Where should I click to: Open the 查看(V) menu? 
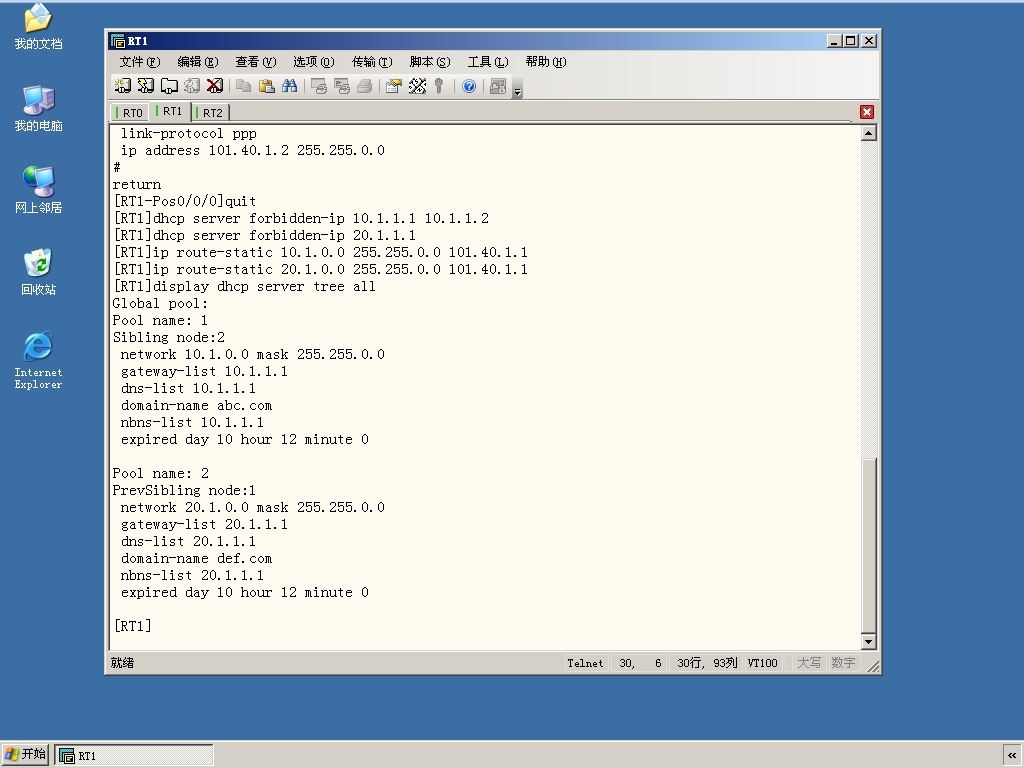point(256,62)
